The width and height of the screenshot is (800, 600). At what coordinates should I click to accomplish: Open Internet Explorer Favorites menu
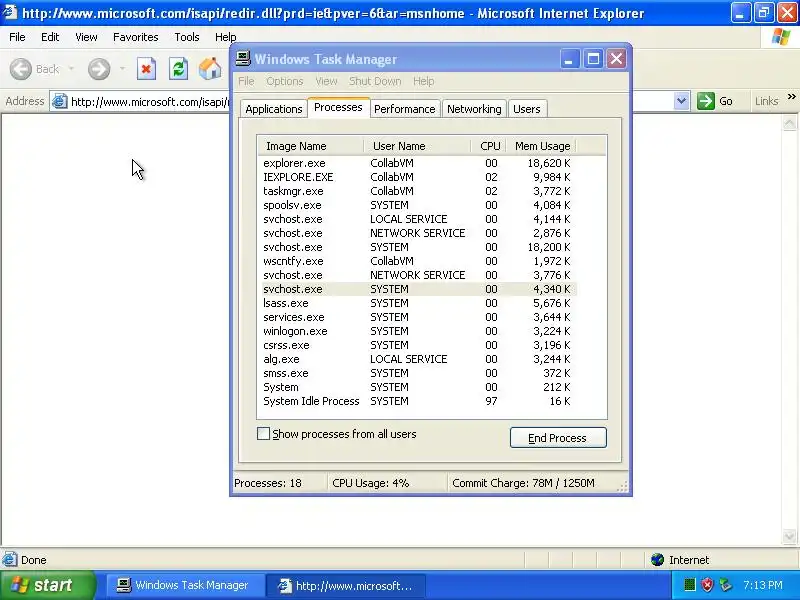[x=136, y=37]
